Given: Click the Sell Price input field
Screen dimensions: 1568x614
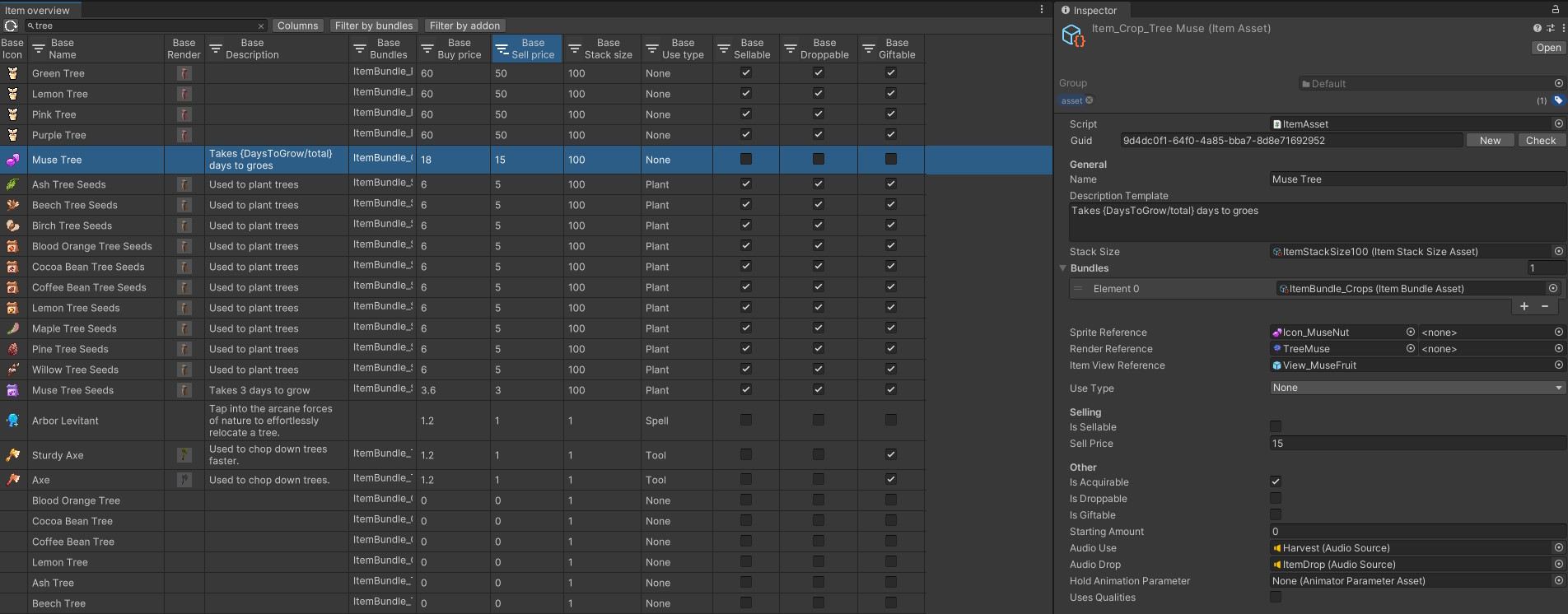Looking at the screenshot, I should click(1416, 444).
